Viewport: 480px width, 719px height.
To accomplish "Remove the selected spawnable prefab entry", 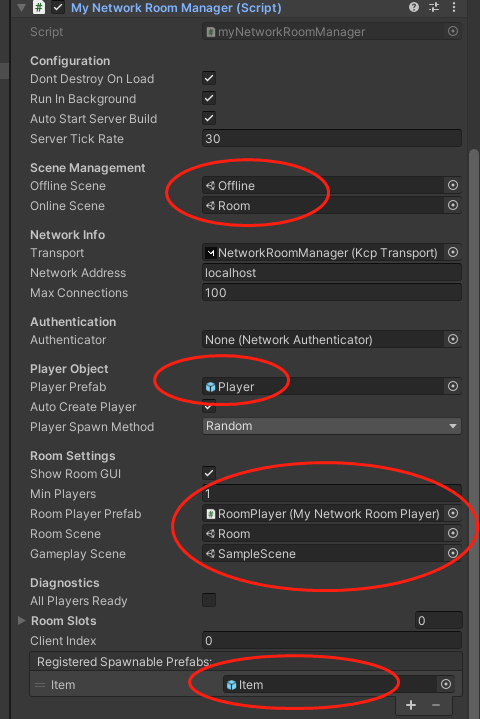I will 436,705.
